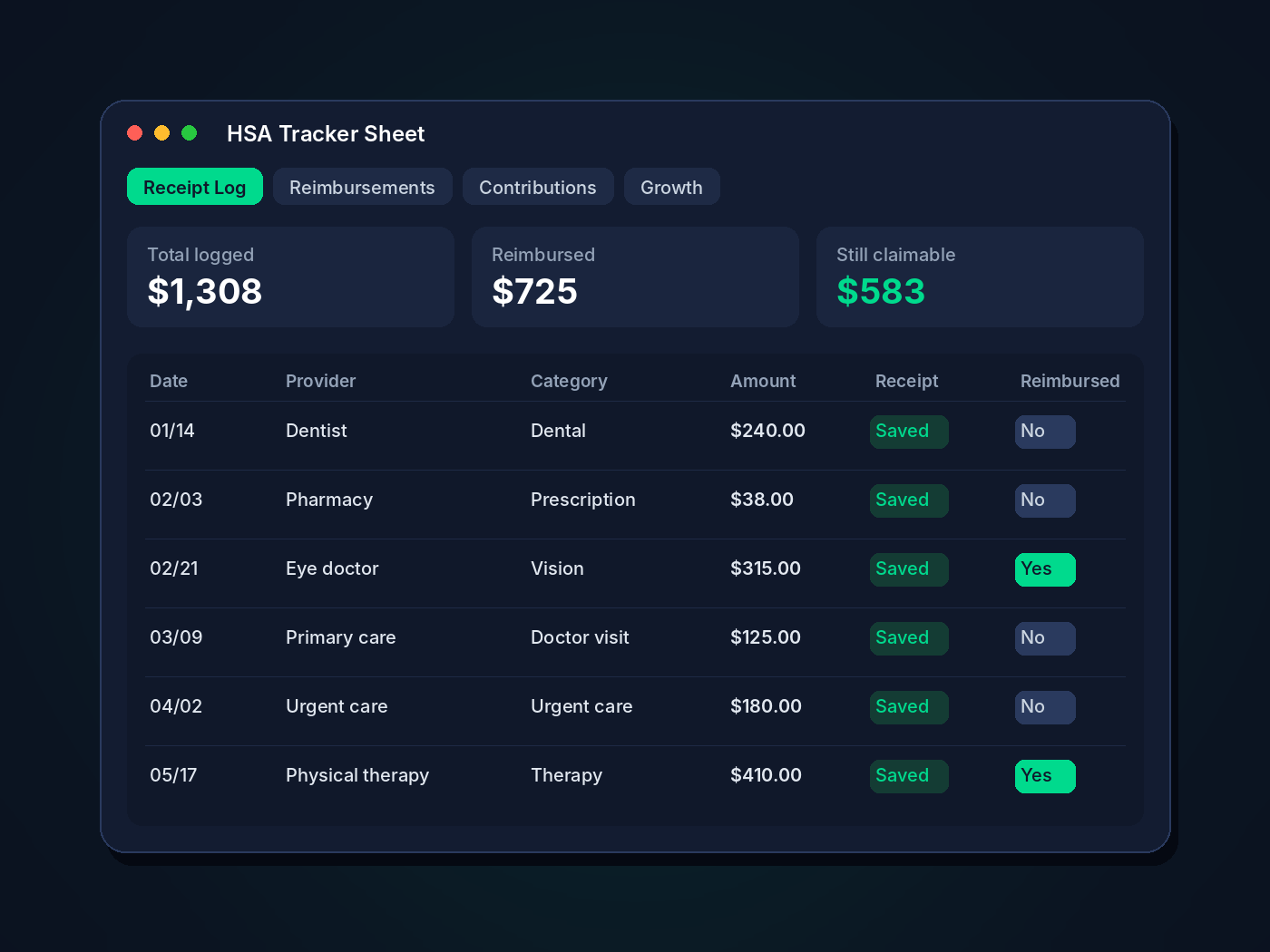Toggle Yes badge on Physical therapy row
This screenshot has height=952, width=1270.
[1045, 776]
